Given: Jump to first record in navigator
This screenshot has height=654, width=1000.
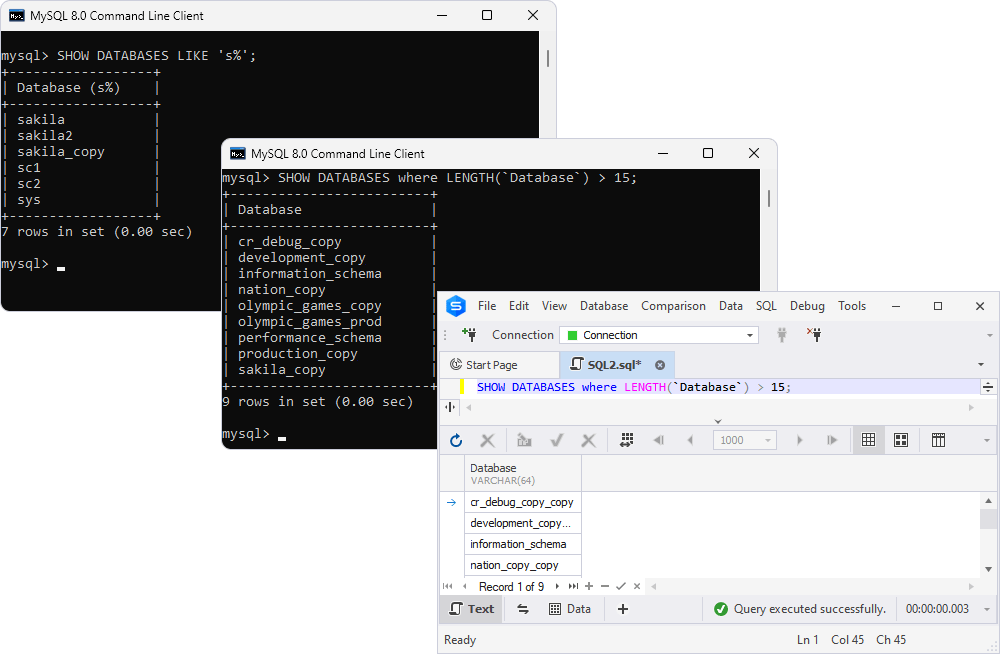Looking at the screenshot, I should point(448,586).
